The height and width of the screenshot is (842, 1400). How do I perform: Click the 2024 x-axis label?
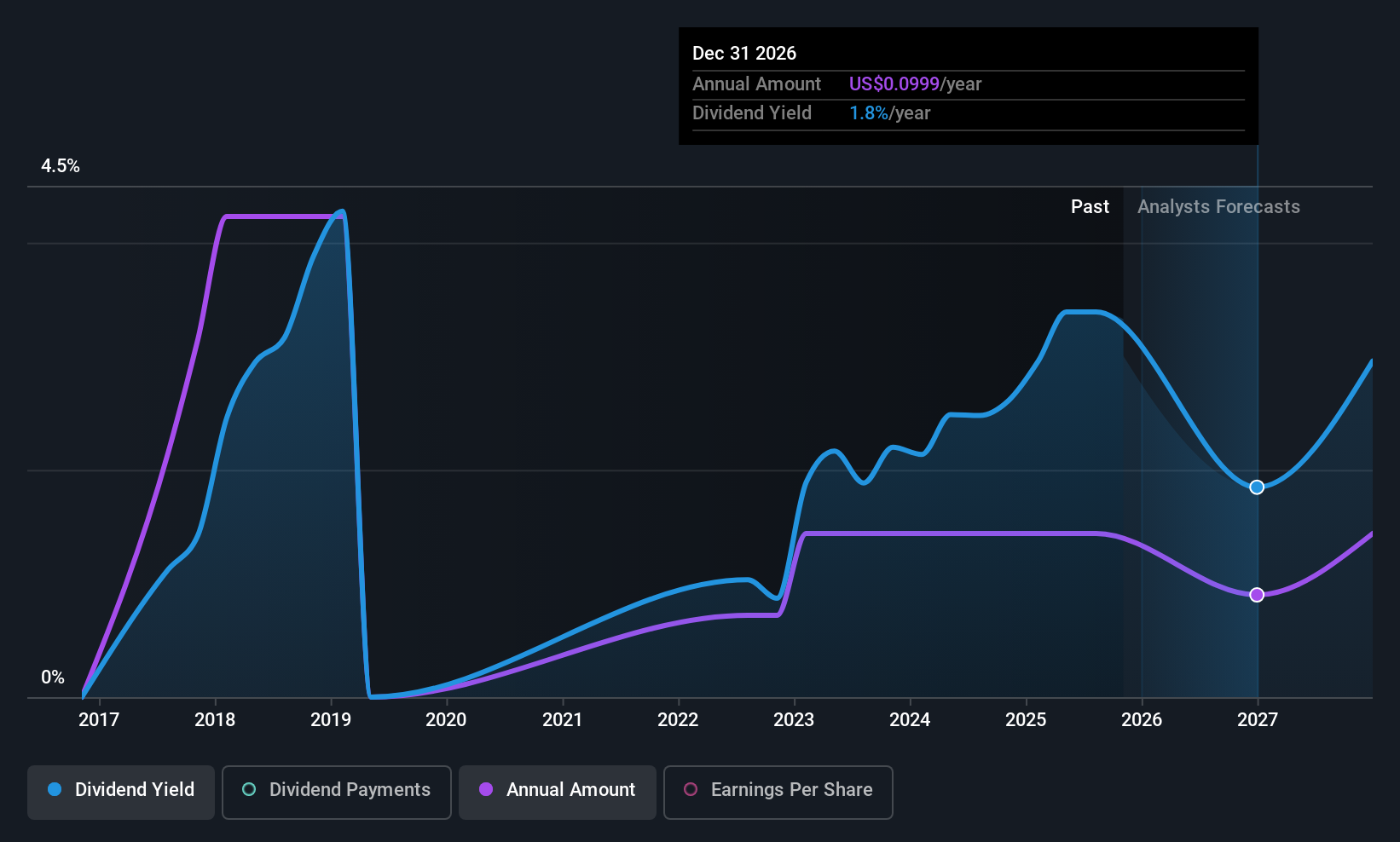910,720
